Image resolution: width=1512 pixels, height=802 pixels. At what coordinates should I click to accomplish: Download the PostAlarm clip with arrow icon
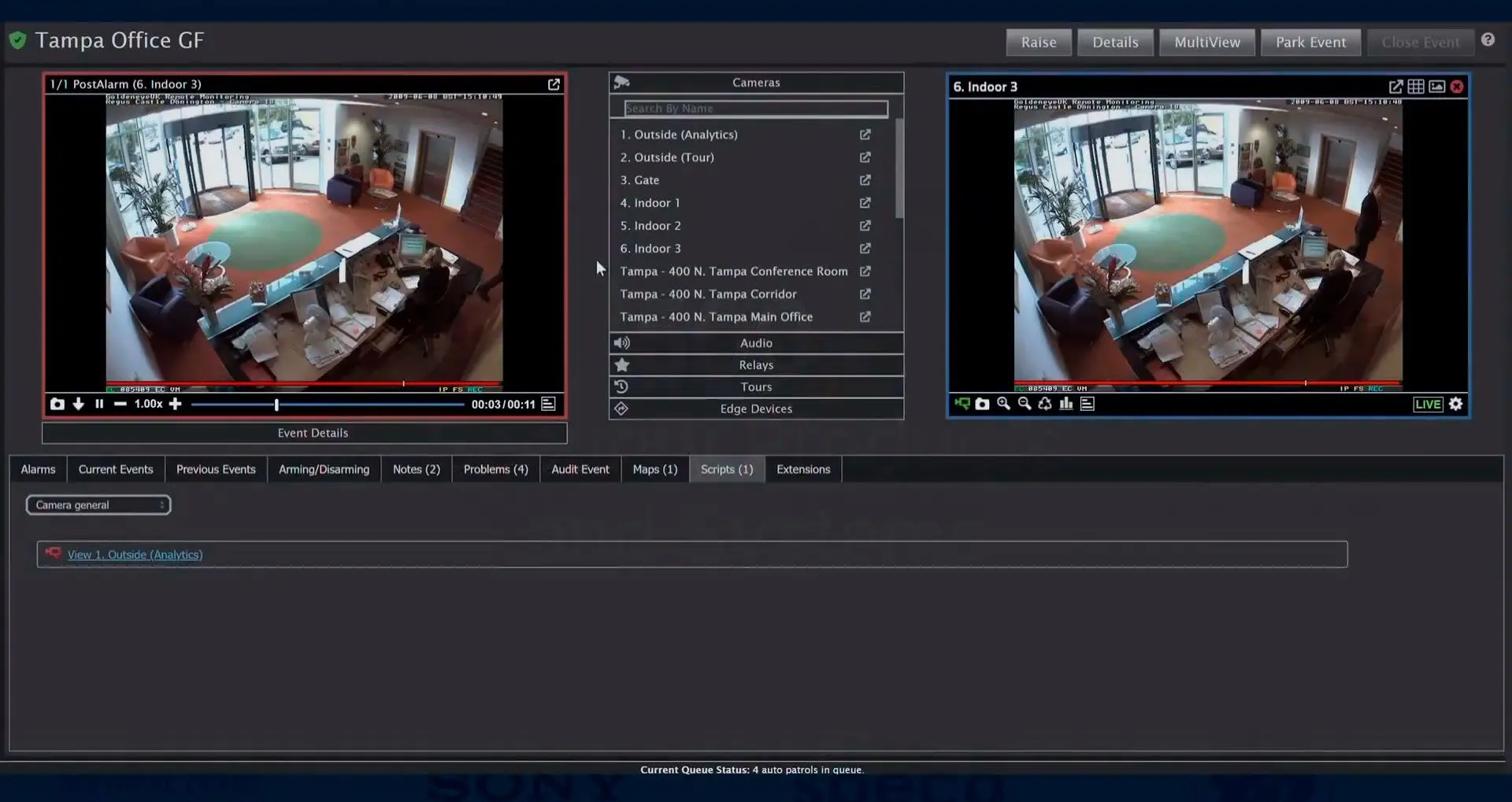pos(78,404)
